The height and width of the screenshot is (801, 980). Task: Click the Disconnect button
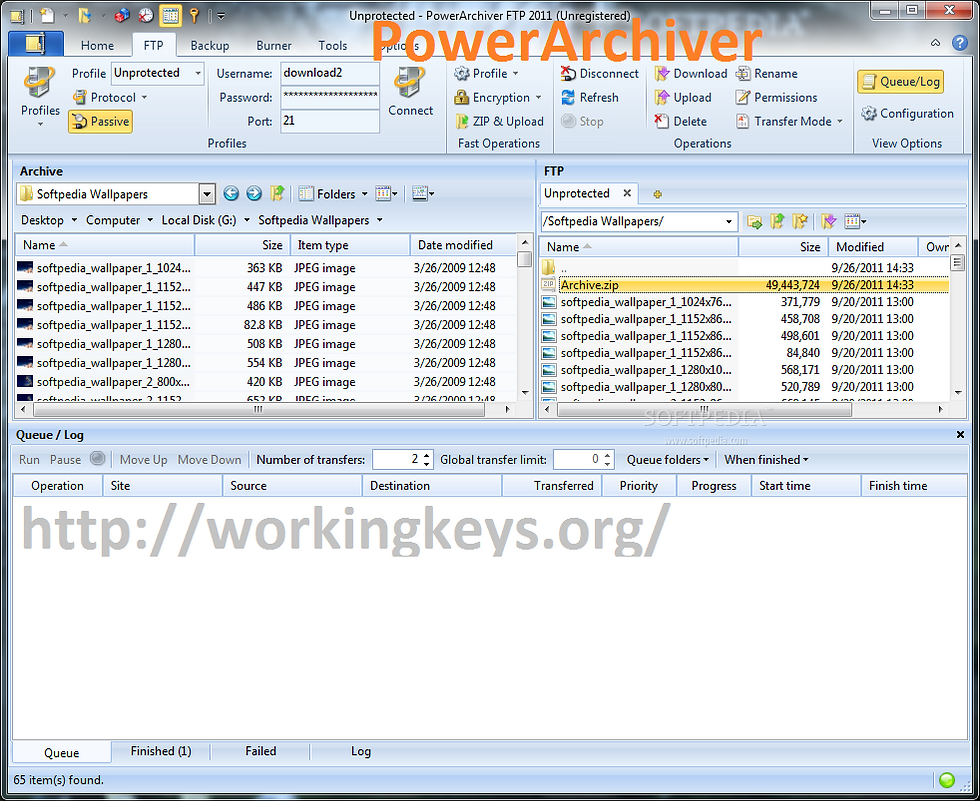point(600,74)
